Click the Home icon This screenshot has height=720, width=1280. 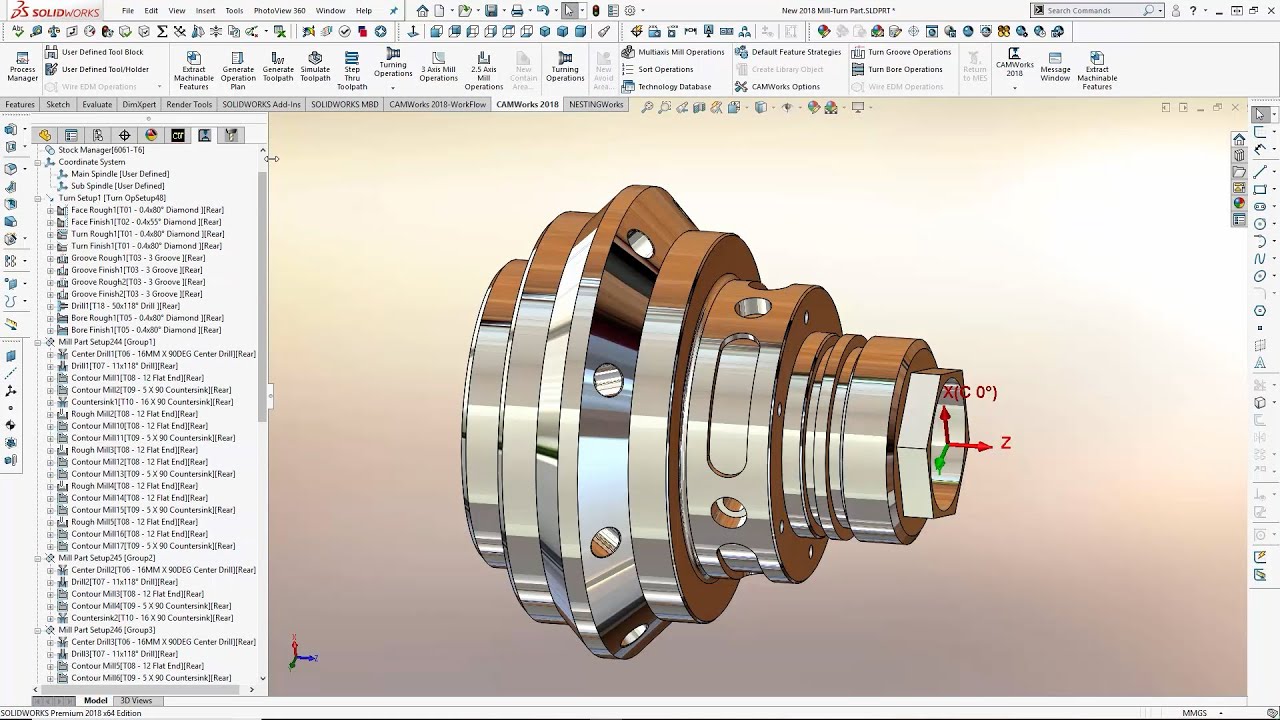(x=423, y=10)
